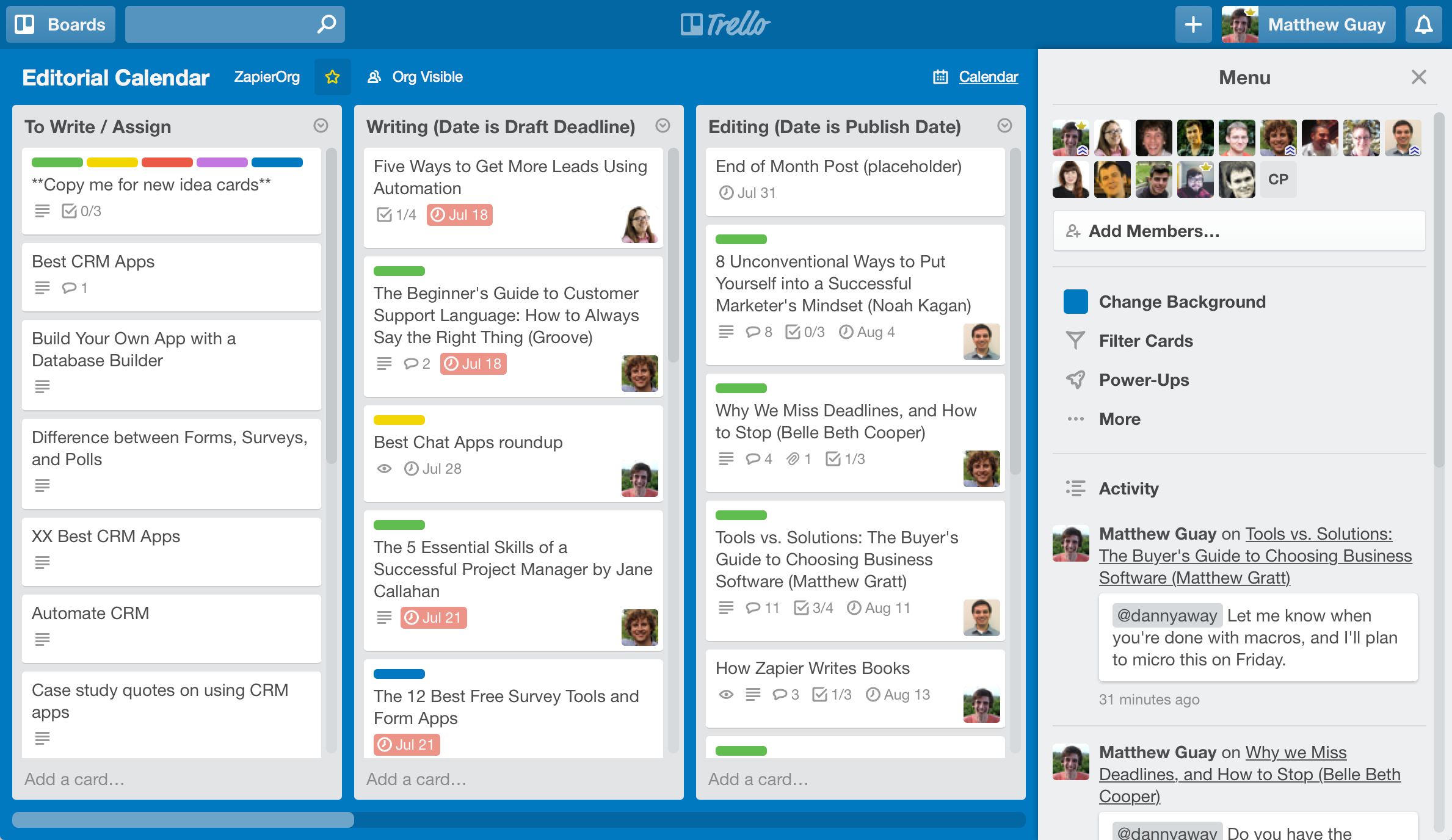Toggle star to favorite Editorial Calendar board

click(x=332, y=77)
